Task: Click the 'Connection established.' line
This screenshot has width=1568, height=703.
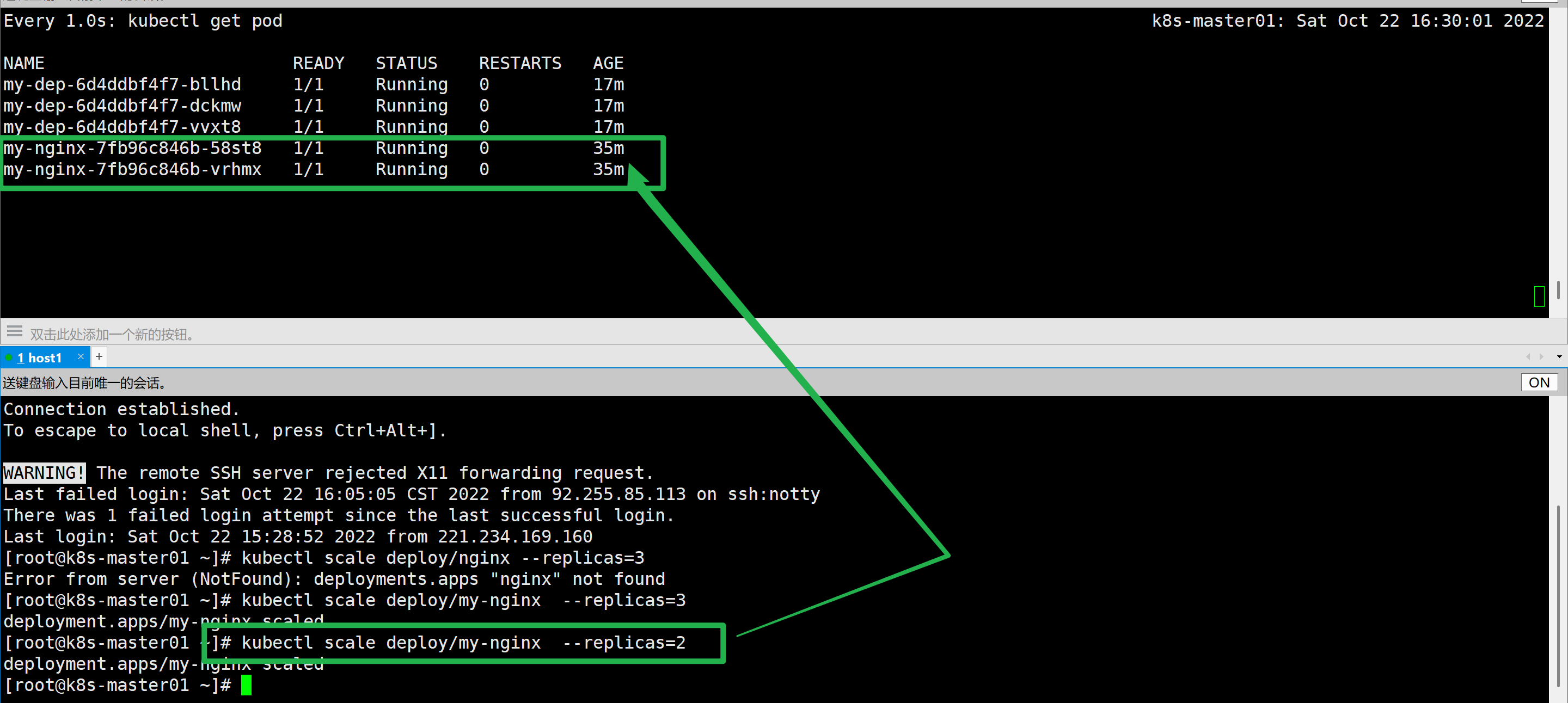Action: [x=122, y=409]
